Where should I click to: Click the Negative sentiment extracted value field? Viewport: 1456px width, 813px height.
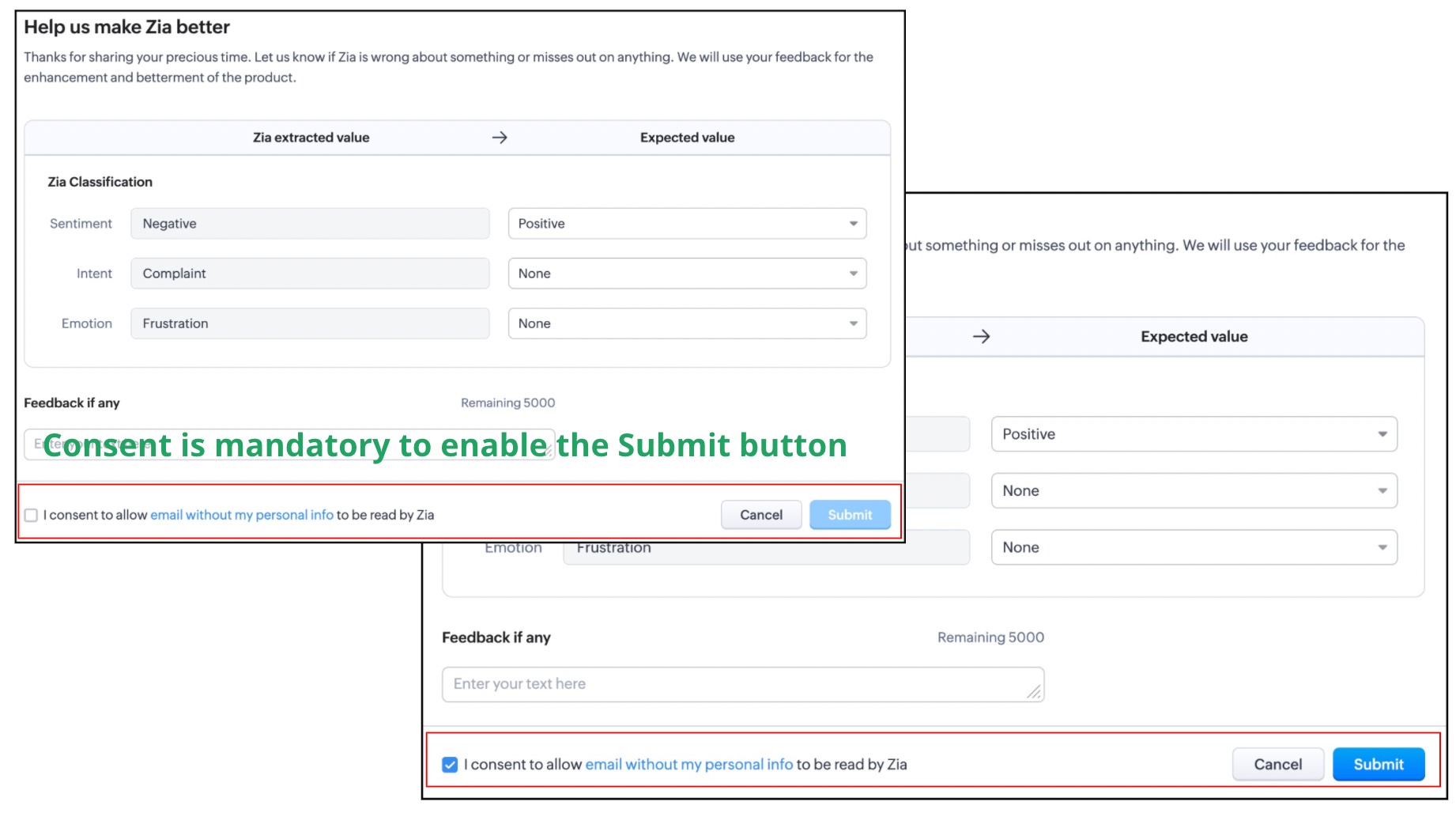310,224
